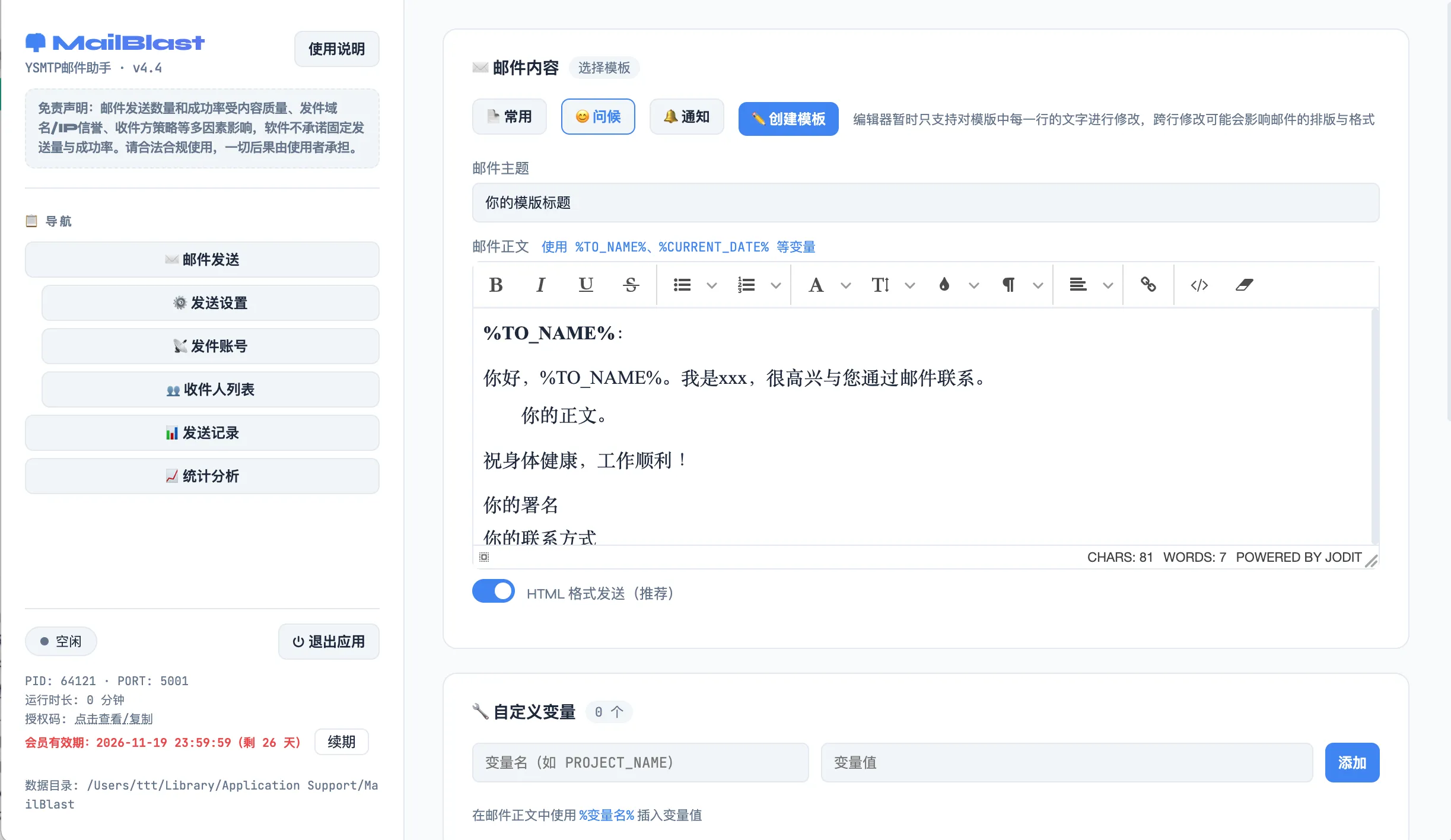Image resolution: width=1451 pixels, height=840 pixels.
Task: Open 收件人列表 in the sidebar
Action: pos(211,390)
